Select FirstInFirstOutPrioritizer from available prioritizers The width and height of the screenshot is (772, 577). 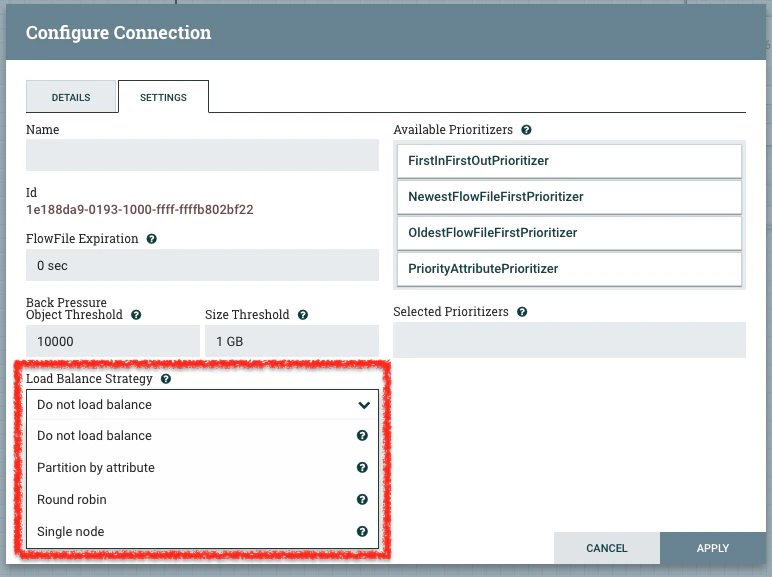pyautogui.click(x=569, y=161)
